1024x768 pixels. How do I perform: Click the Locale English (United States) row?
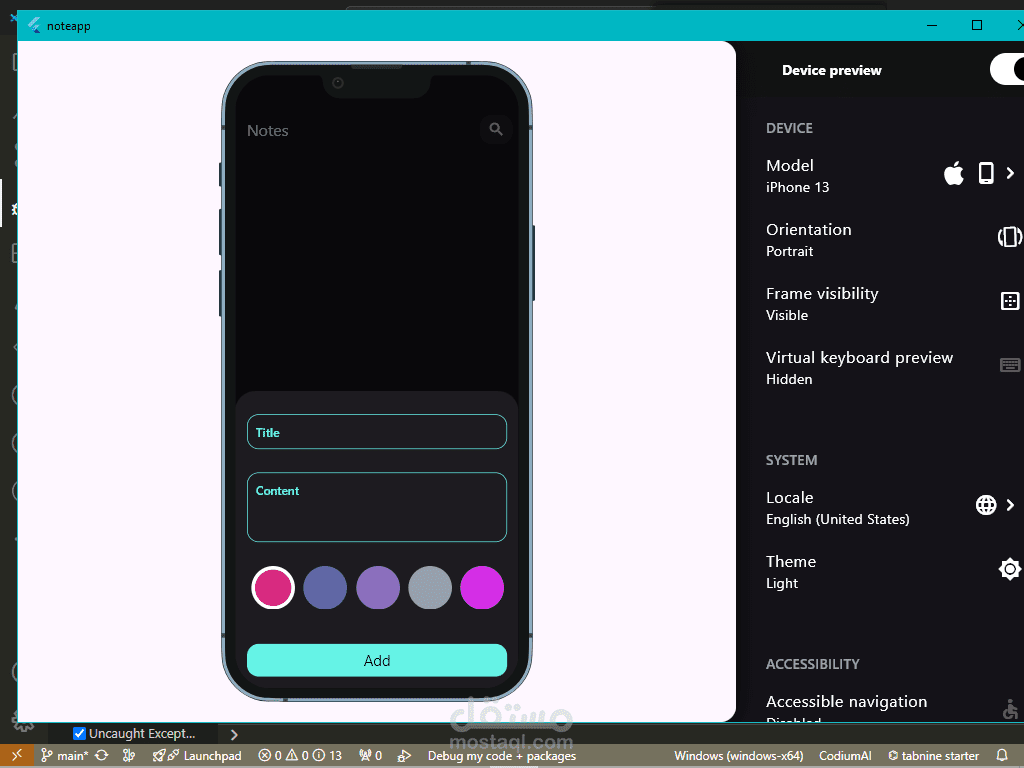point(888,507)
